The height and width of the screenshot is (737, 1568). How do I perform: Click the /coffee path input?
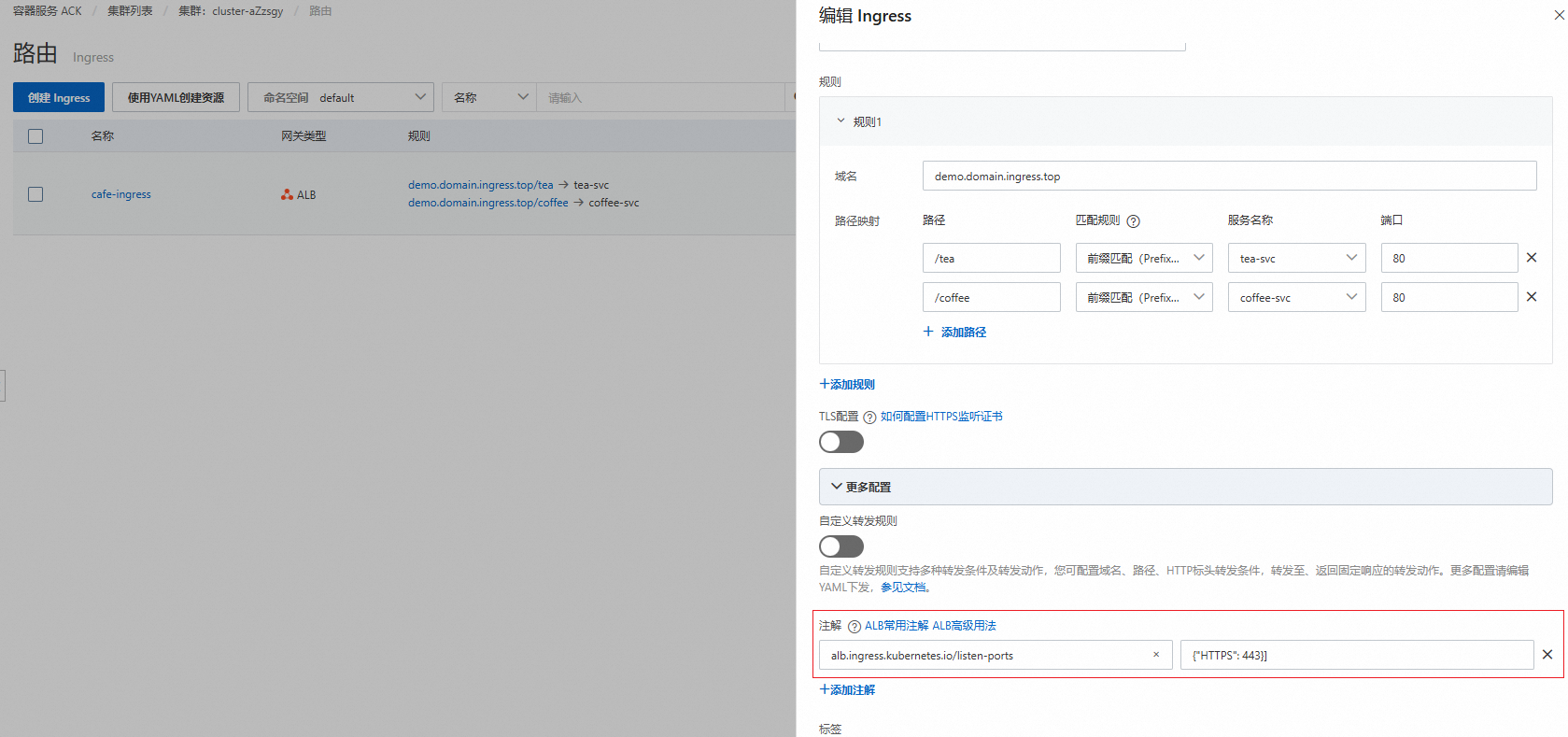[991, 297]
